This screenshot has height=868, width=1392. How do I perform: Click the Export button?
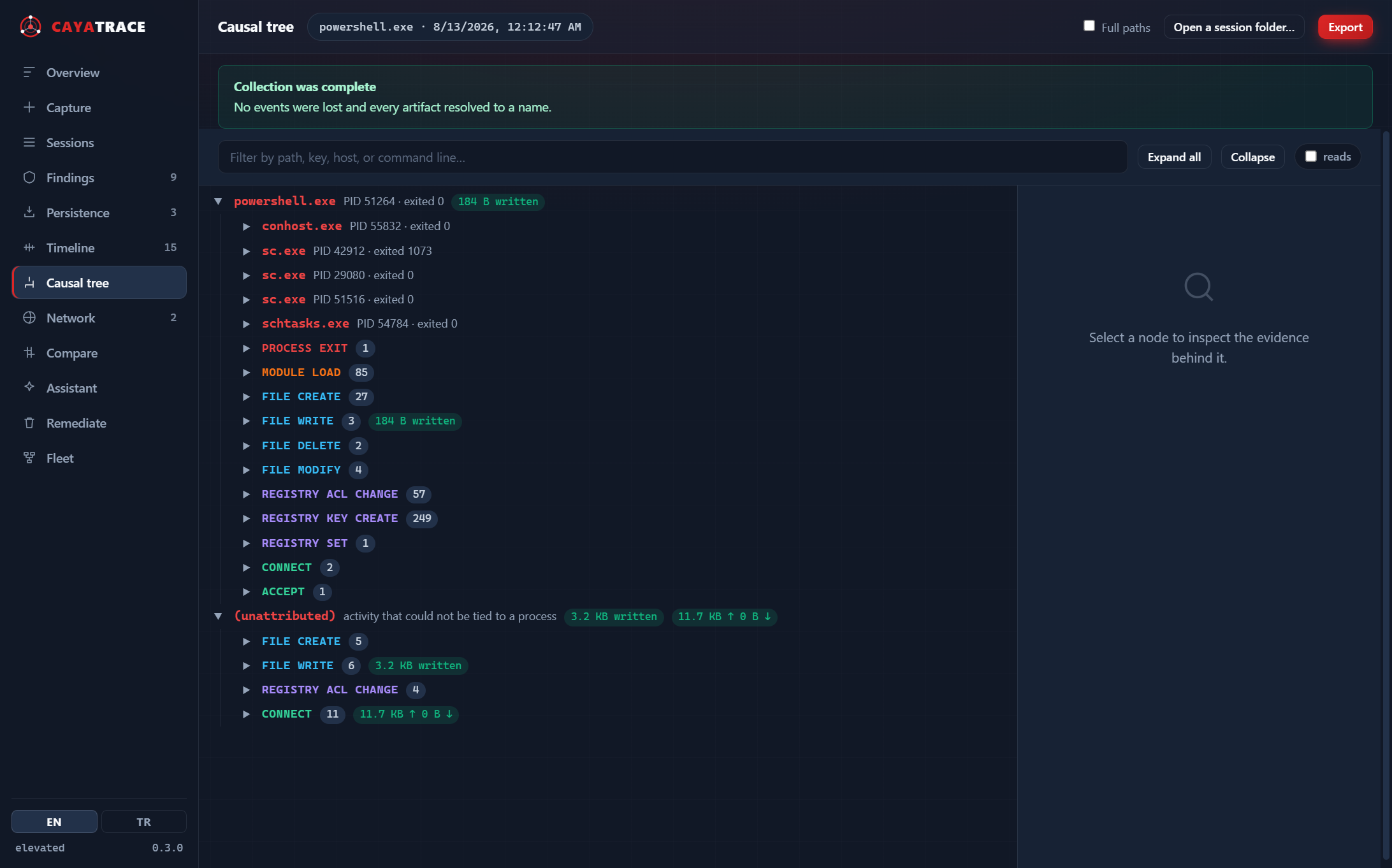(x=1345, y=27)
